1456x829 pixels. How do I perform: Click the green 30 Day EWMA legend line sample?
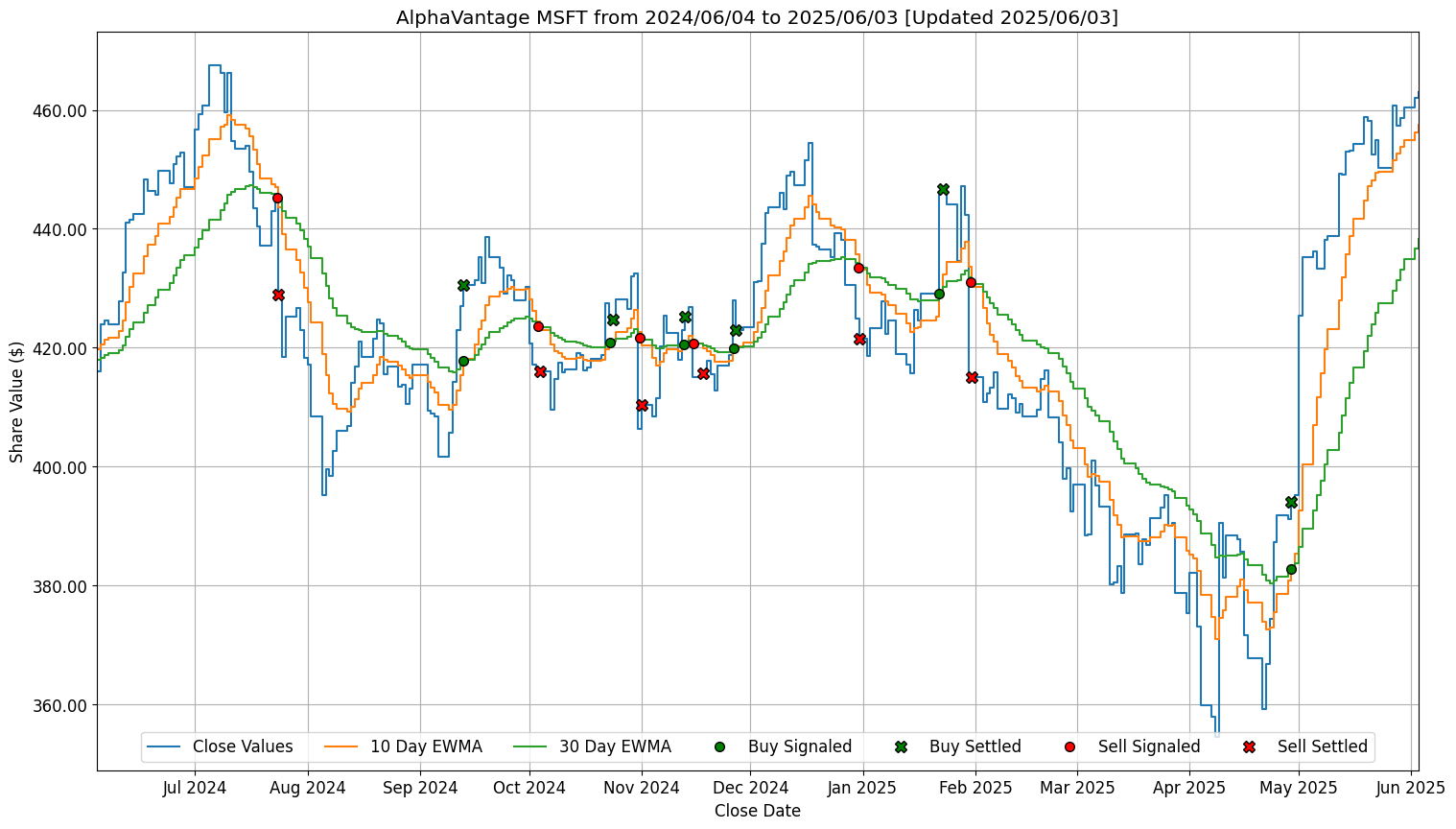[x=530, y=746]
